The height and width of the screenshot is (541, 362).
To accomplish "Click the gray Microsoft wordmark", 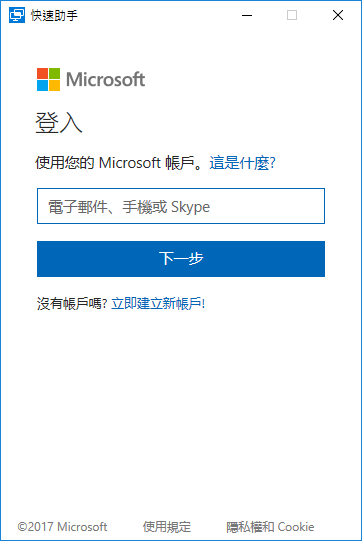I will pos(105,79).
